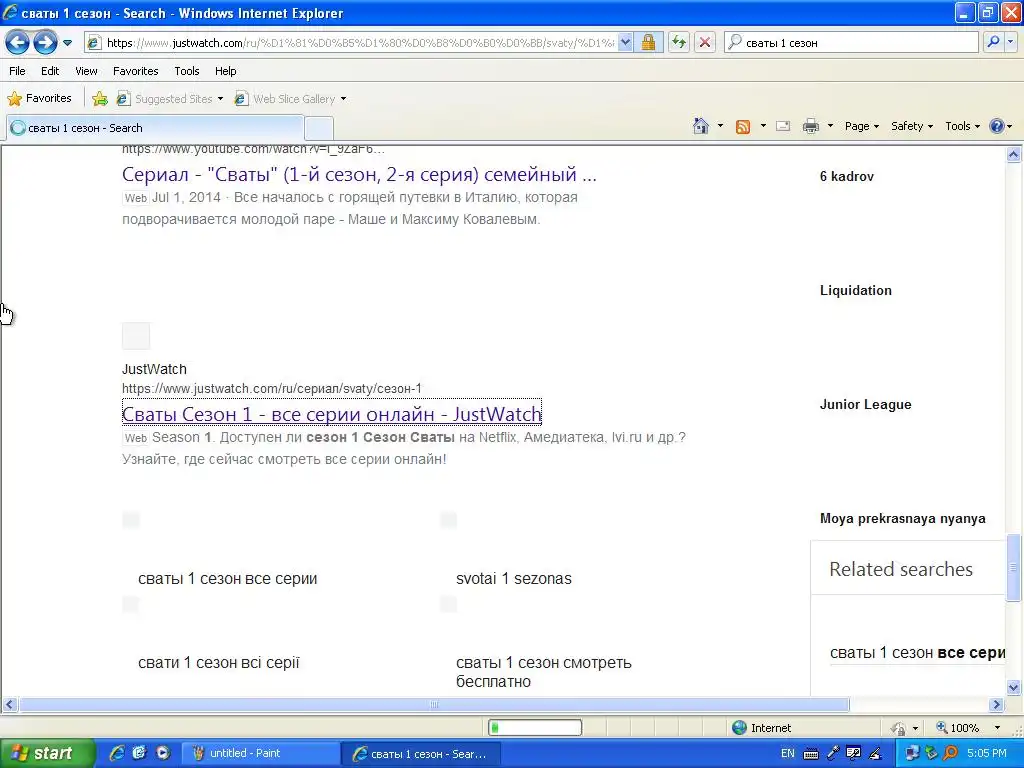This screenshot has width=1024, height=768.
Task: Click the Home icon in command bar
Action: tap(701, 126)
